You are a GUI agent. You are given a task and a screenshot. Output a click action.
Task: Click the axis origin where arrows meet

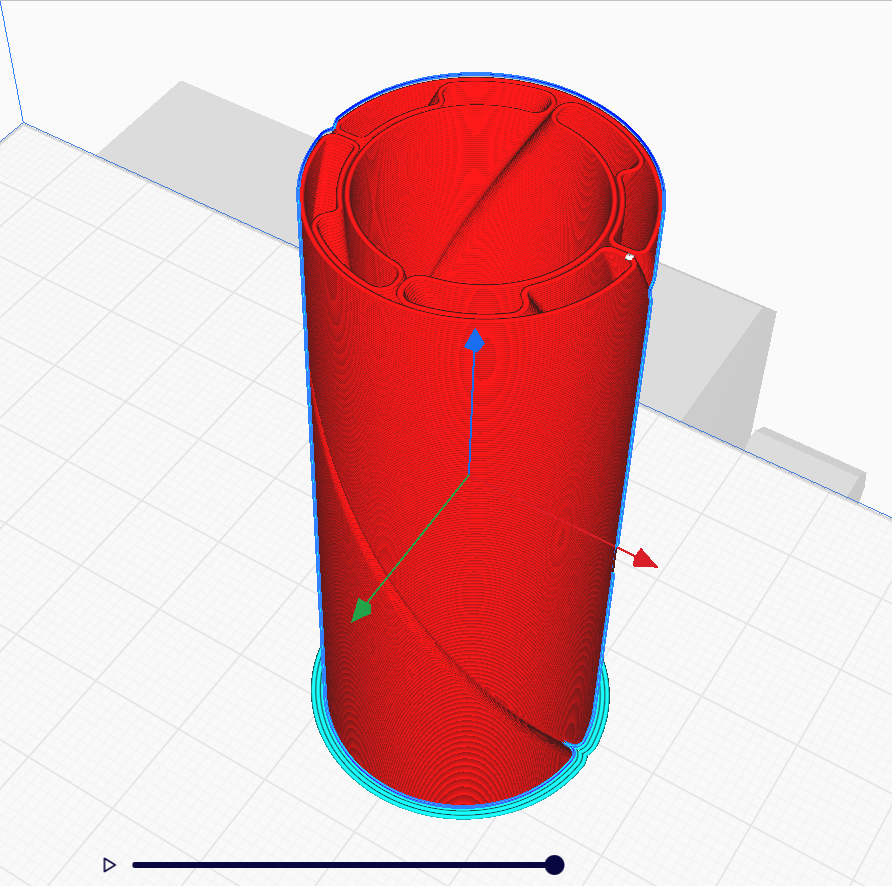[470, 473]
